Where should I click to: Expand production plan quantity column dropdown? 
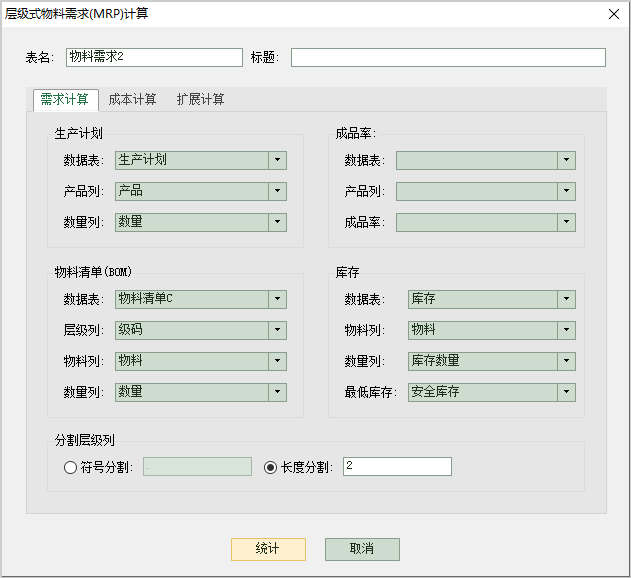(277, 222)
